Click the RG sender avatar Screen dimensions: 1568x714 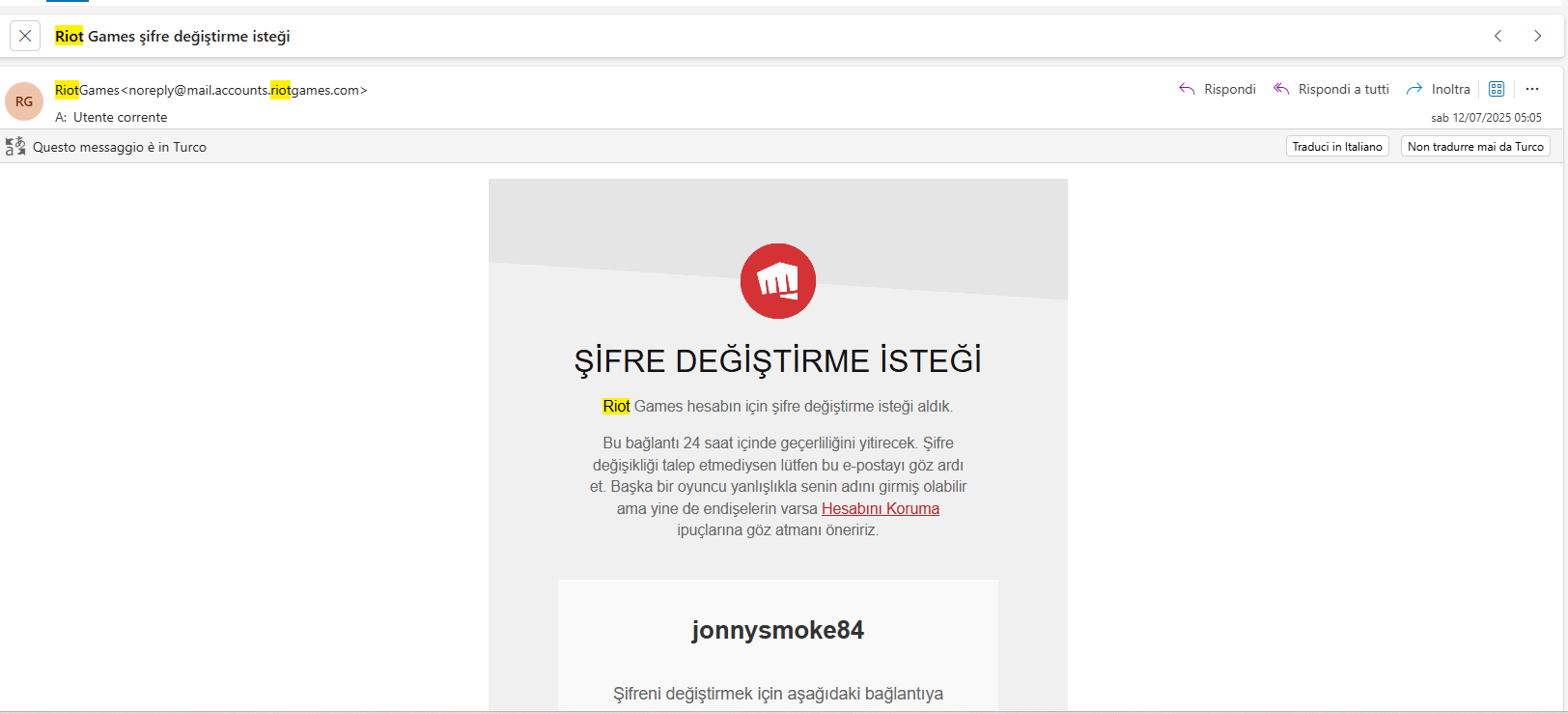pyautogui.click(x=24, y=101)
